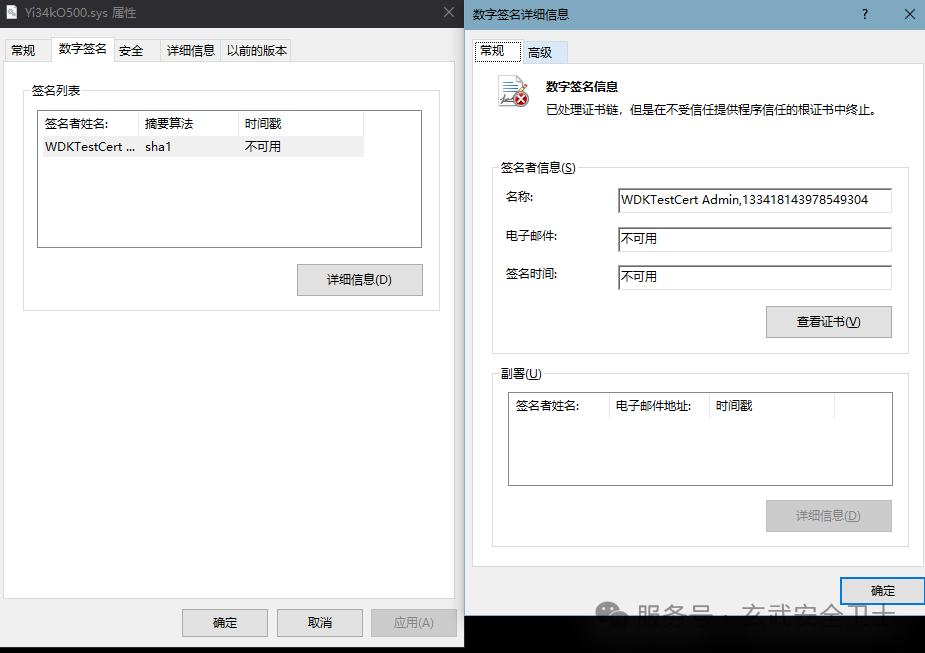
Task: Open the 以前的版本 tab
Action: [x=255, y=50]
